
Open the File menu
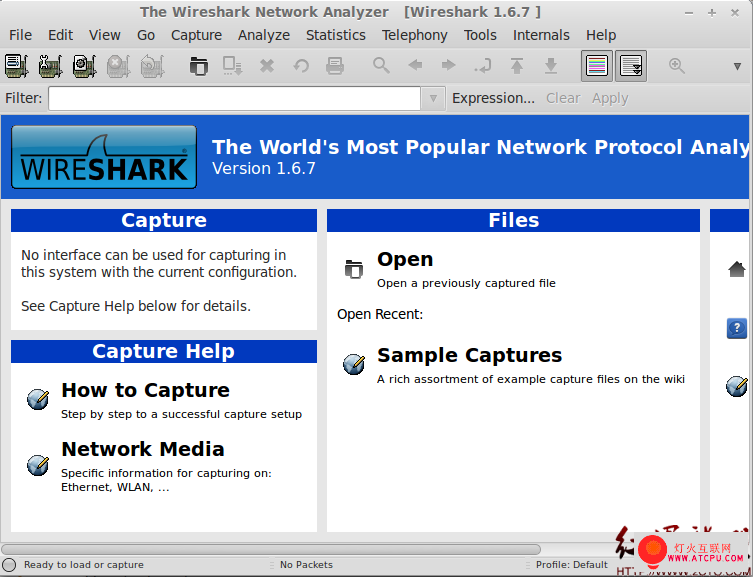coord(21,35)
